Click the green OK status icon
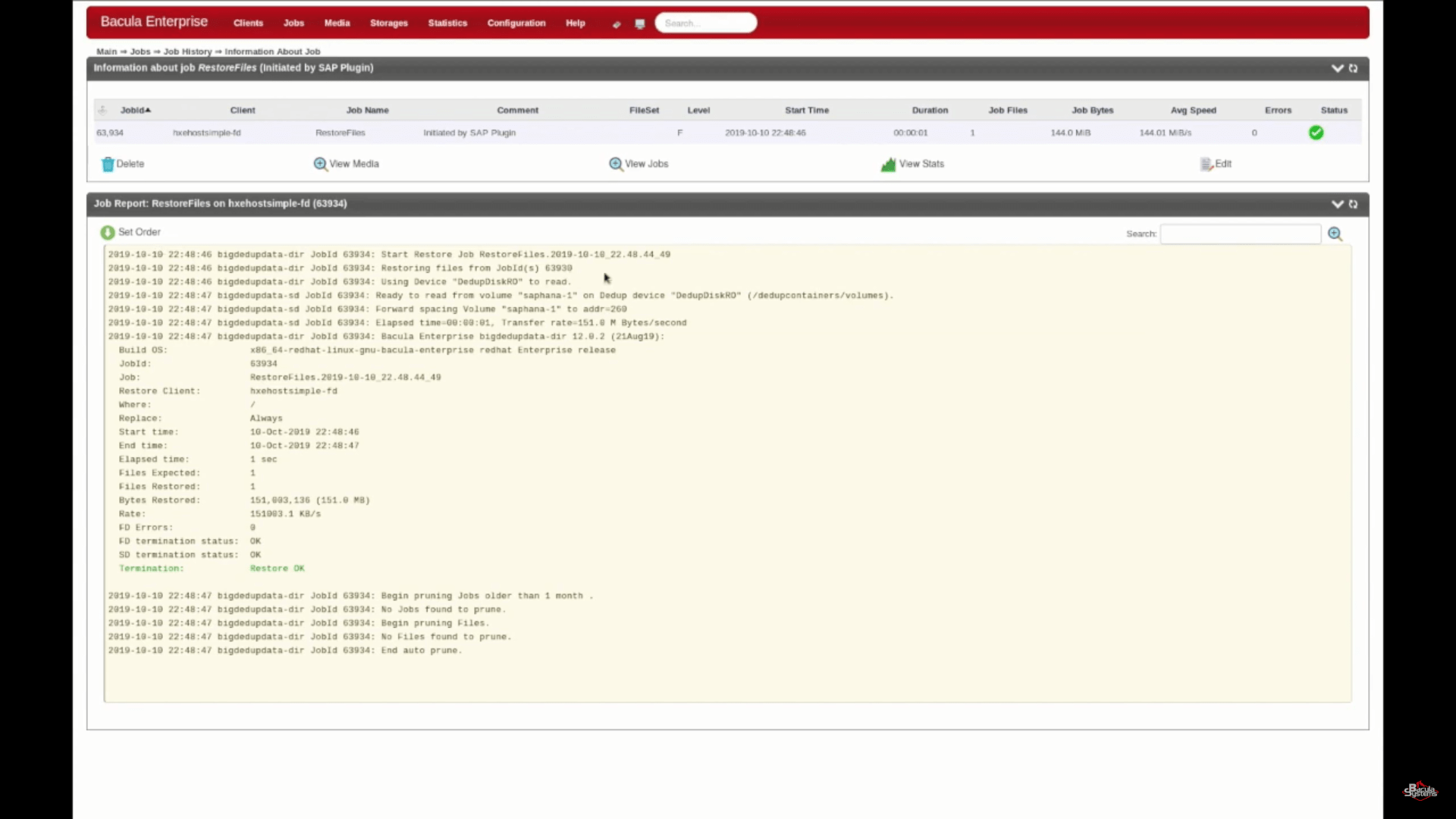Viewport: 1456px width, 819px height. tap(1316, 133)
